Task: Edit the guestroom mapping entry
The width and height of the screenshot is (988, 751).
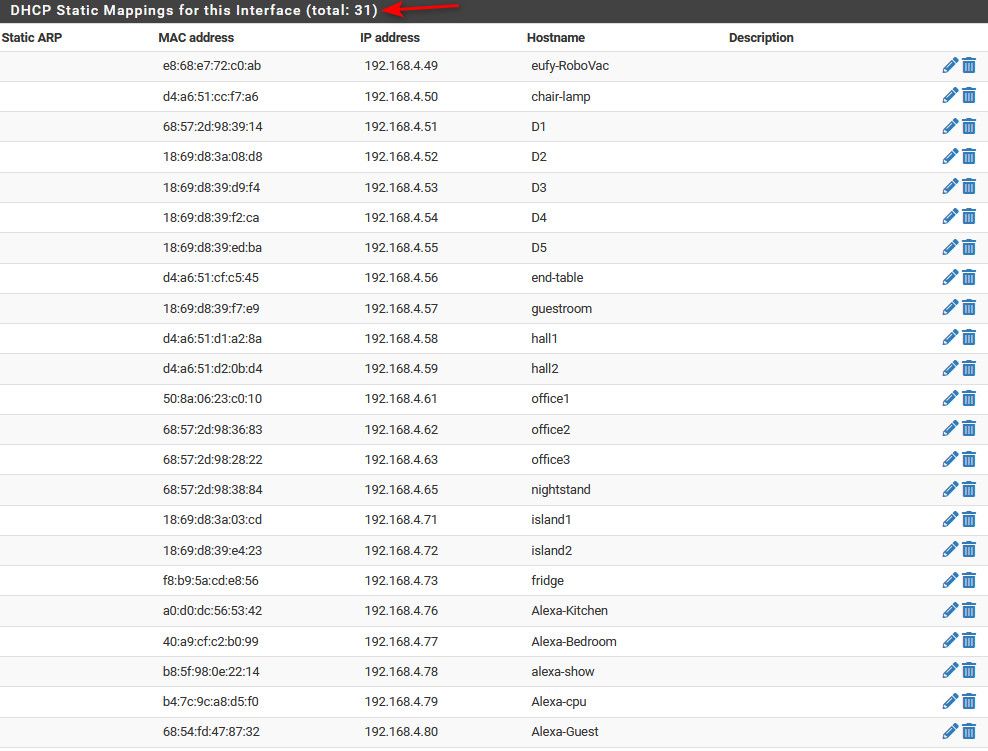Action: point(950,307)
